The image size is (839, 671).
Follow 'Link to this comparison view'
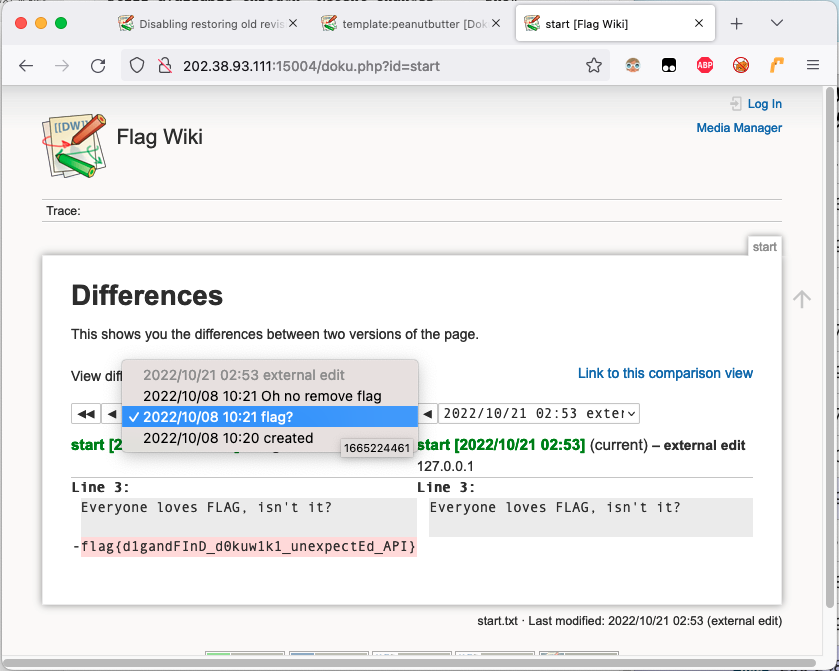point(665,373)
